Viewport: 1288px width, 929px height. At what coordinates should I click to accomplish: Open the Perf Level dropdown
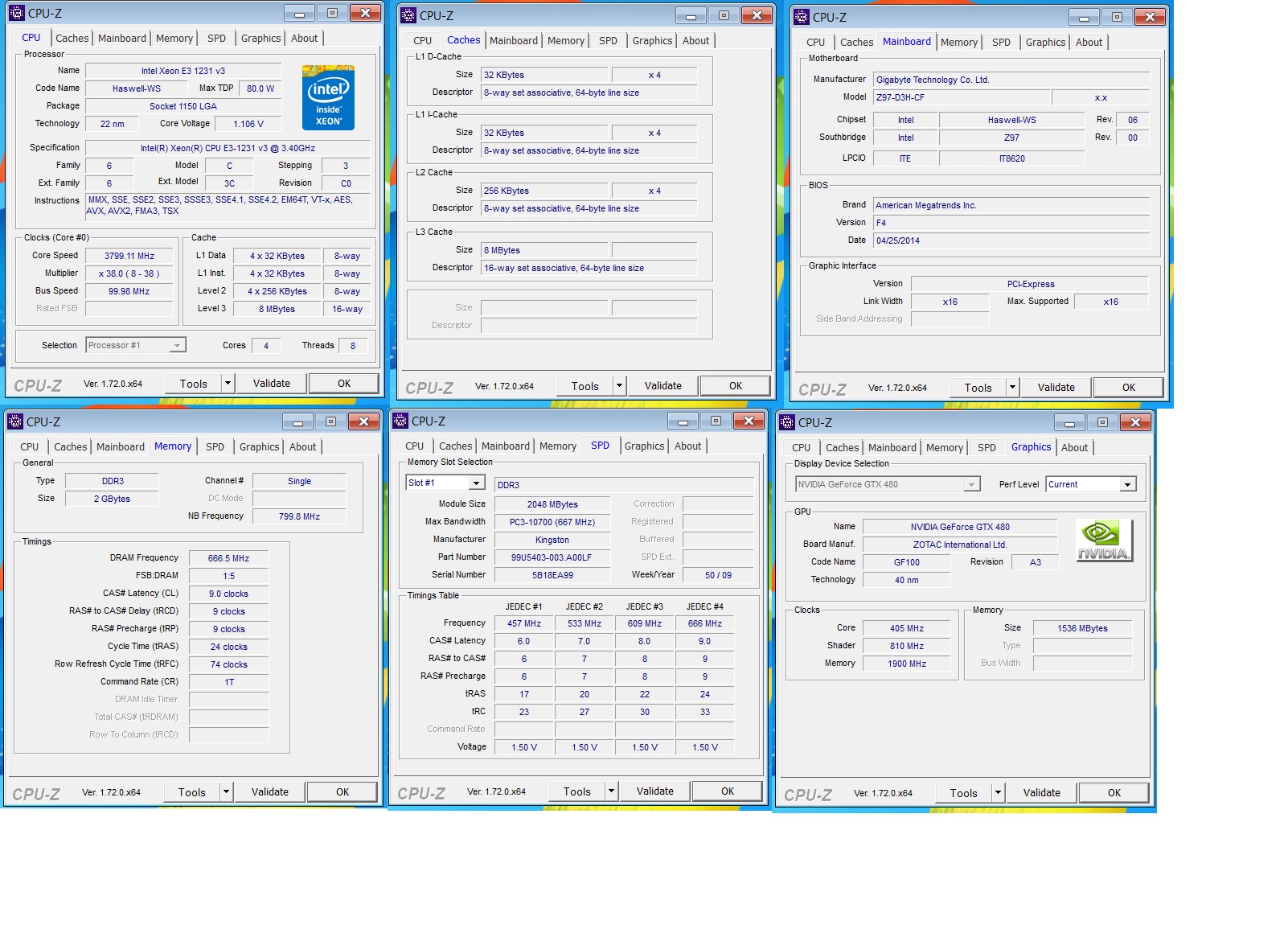1128,484
